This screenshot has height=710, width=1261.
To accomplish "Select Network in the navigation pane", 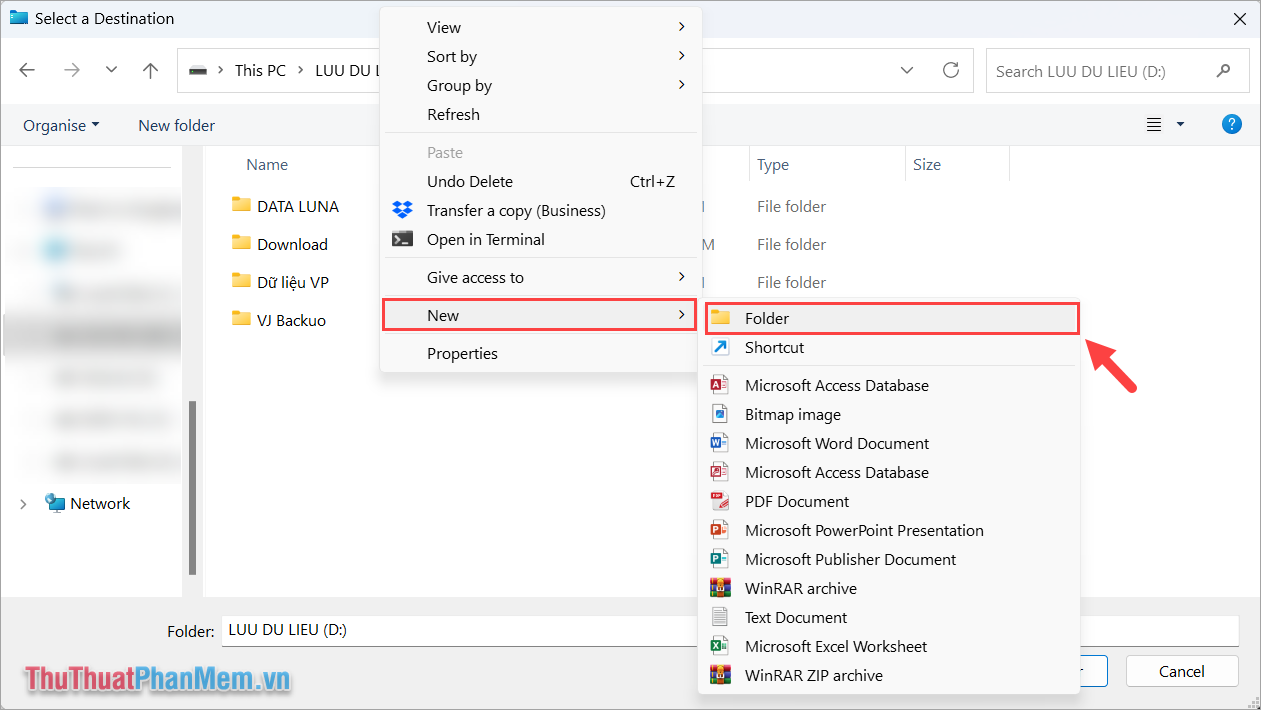I will pyautogui.click(x=100, y=503).
